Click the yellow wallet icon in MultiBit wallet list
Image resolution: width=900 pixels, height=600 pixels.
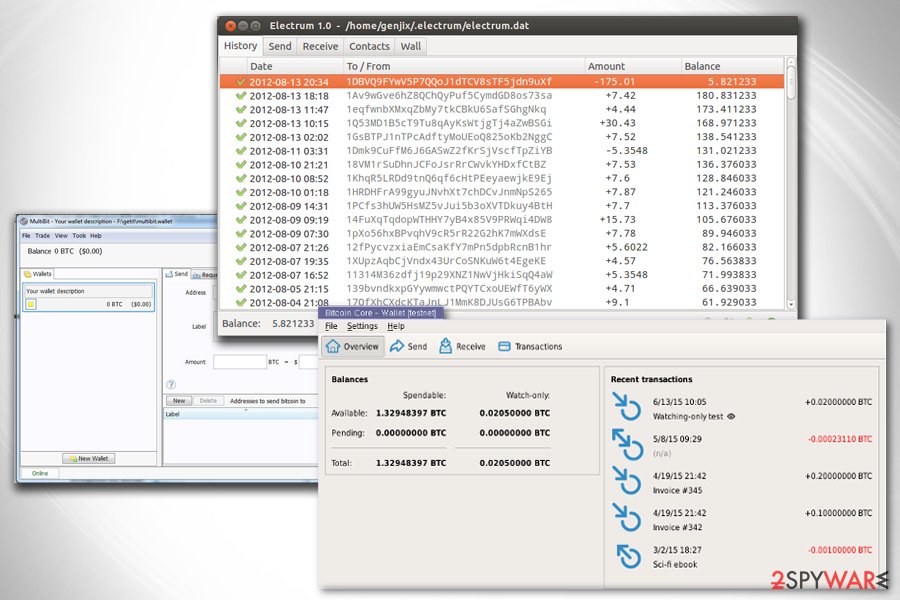coord(31,304)
